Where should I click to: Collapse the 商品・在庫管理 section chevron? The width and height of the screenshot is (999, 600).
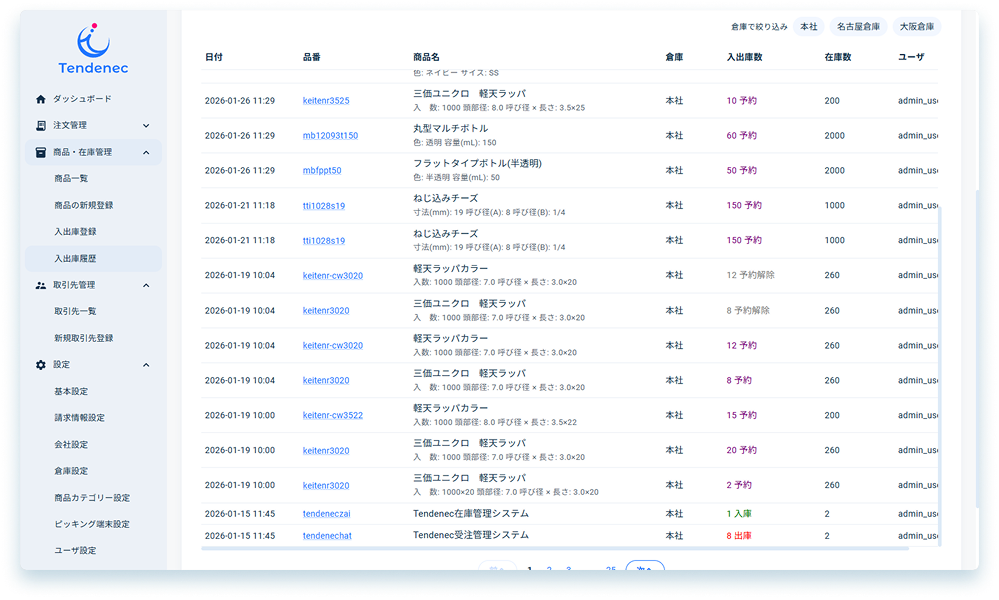146,152
